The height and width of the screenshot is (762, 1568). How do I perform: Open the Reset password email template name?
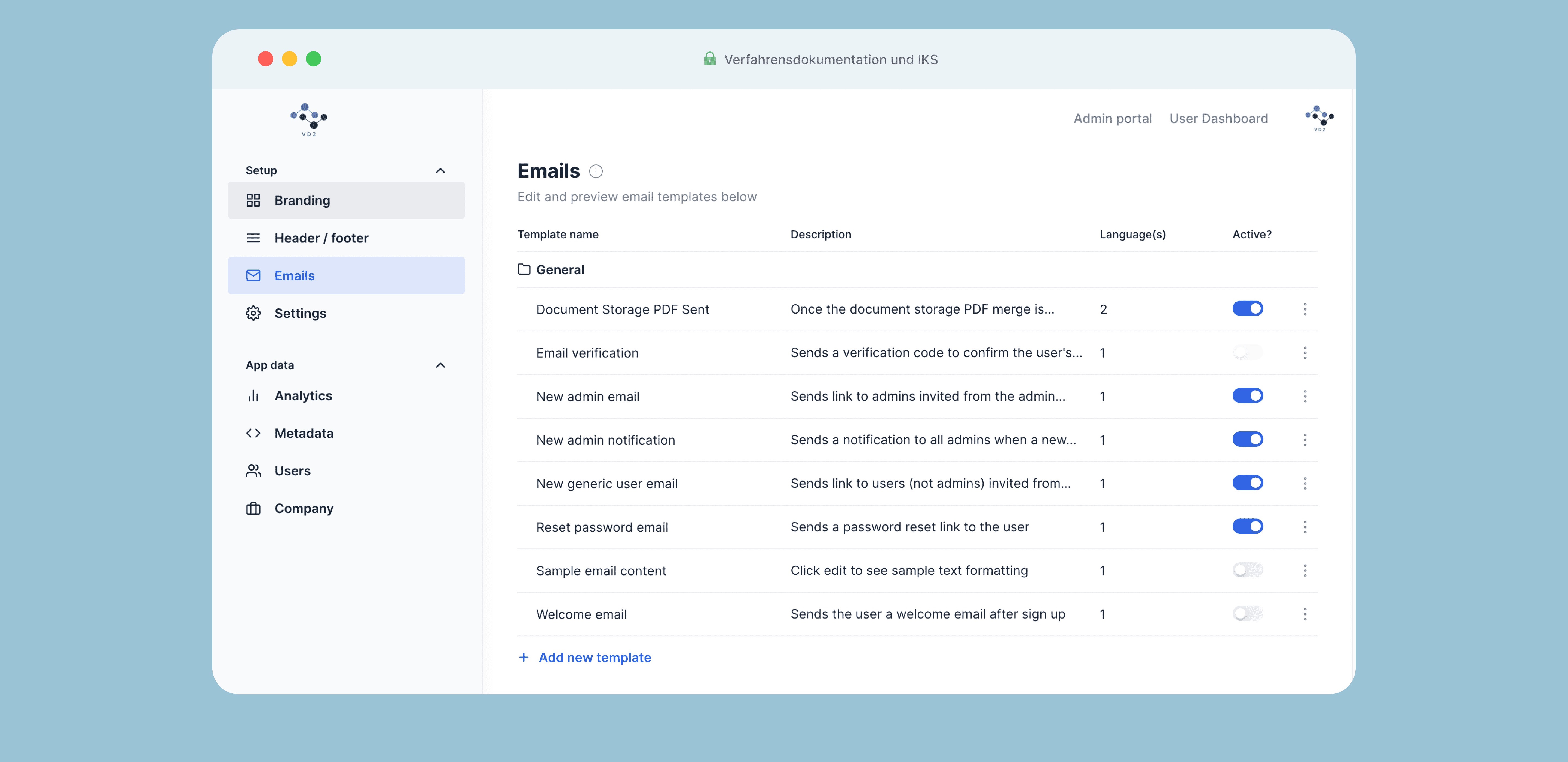pyautogui.click(x=602, y=527)
